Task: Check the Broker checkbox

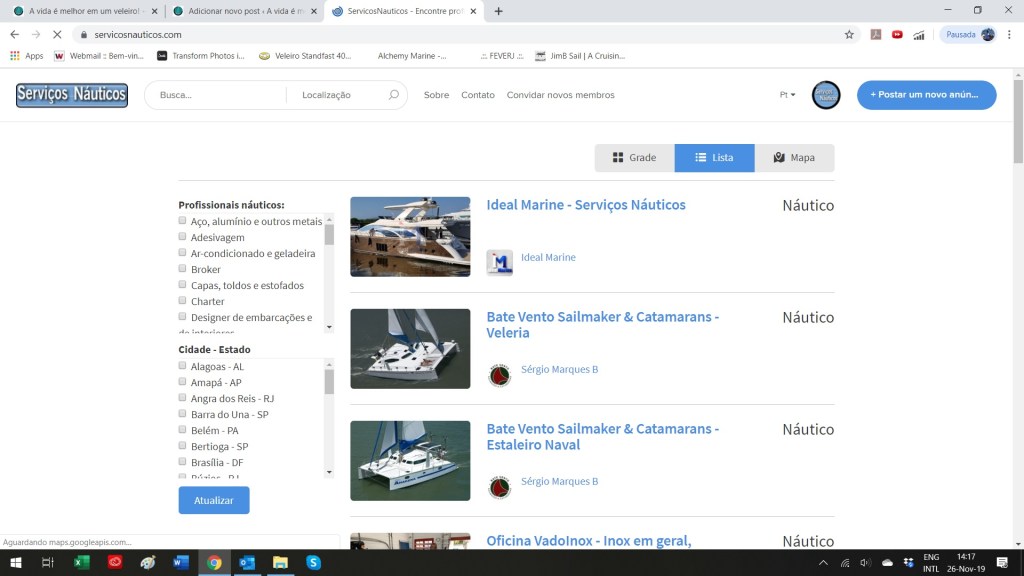Action: 182,268
